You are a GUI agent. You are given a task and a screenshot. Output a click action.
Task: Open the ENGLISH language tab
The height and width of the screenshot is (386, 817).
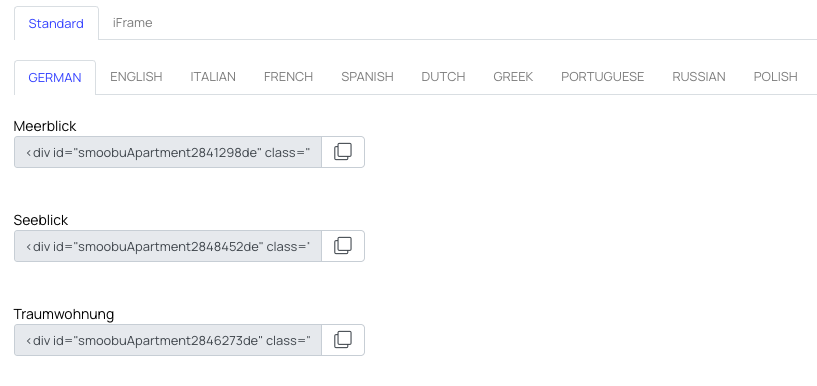tap(136, 77)
